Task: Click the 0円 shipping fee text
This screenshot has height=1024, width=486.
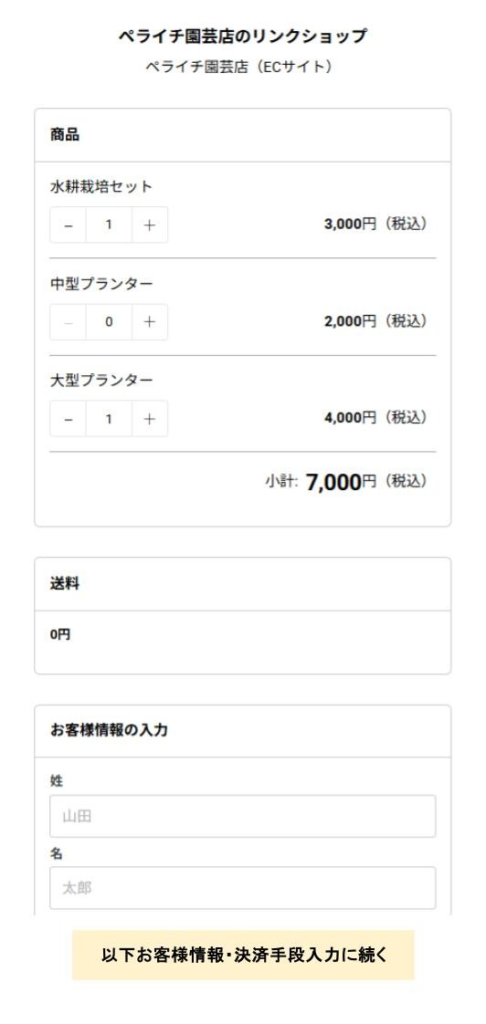Action: [60, 634]
